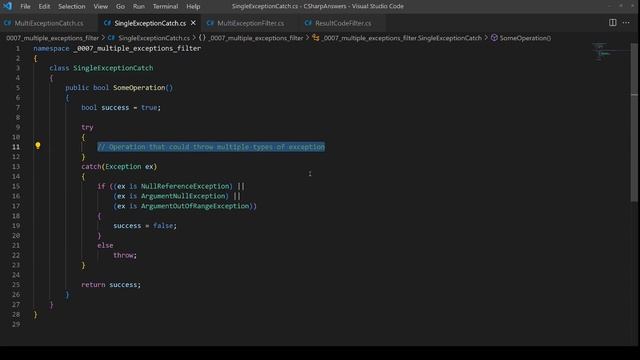Open the Edit menu
This screenshot has height=360, width=640.
(44, 7)
